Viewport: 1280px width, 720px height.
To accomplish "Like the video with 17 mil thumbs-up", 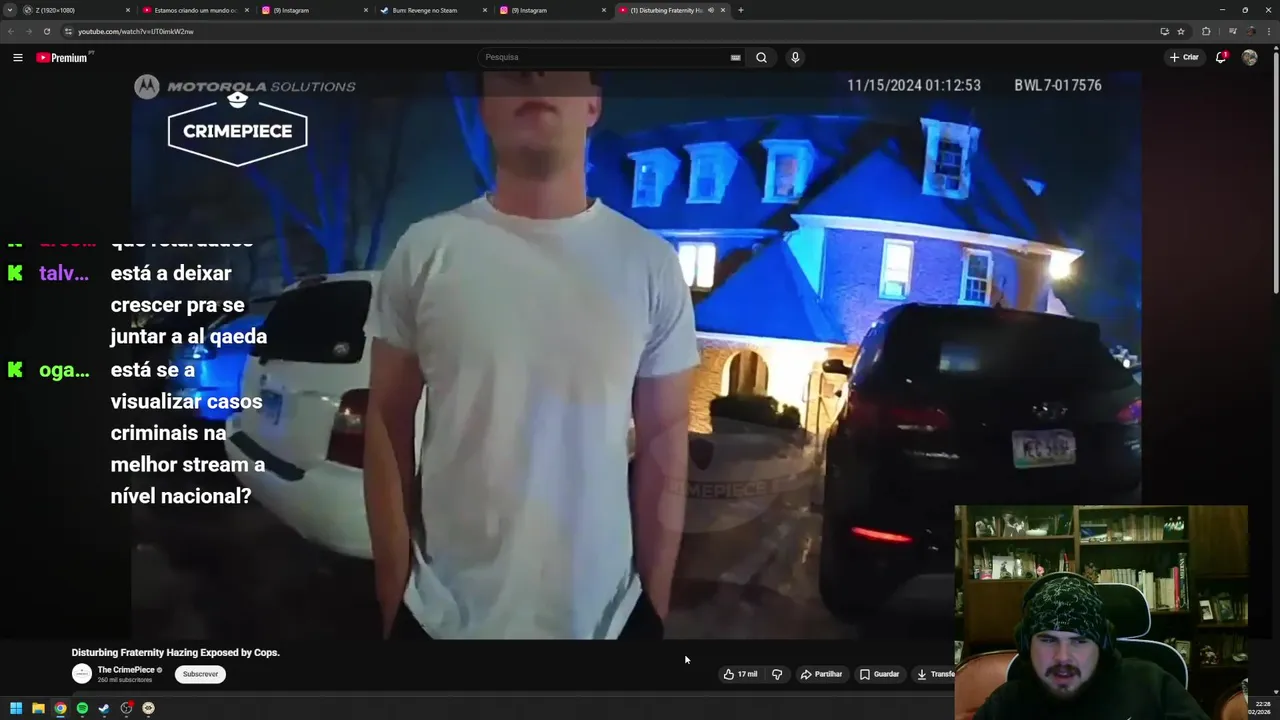I will (x=740, y=674).
